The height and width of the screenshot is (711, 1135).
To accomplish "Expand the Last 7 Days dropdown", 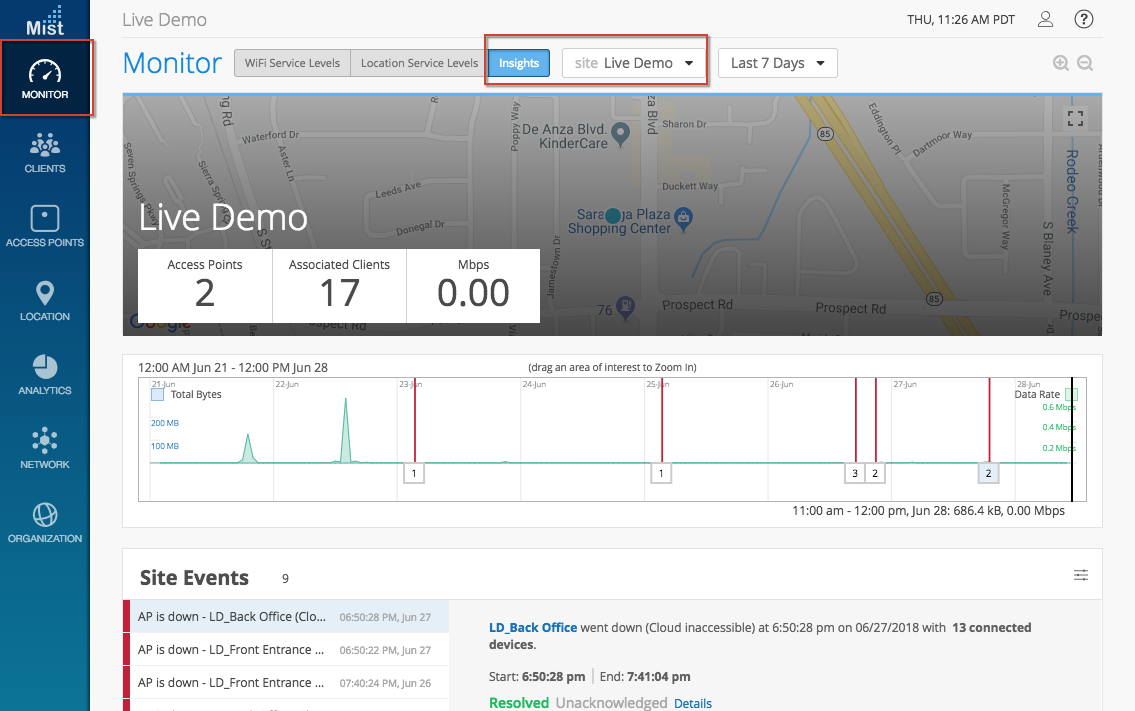I will click(777, 63).
